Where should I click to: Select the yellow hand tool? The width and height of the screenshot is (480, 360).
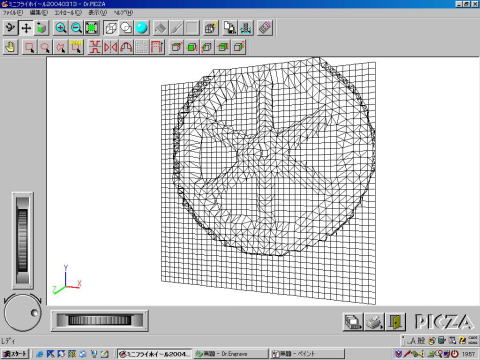point(10,47)
